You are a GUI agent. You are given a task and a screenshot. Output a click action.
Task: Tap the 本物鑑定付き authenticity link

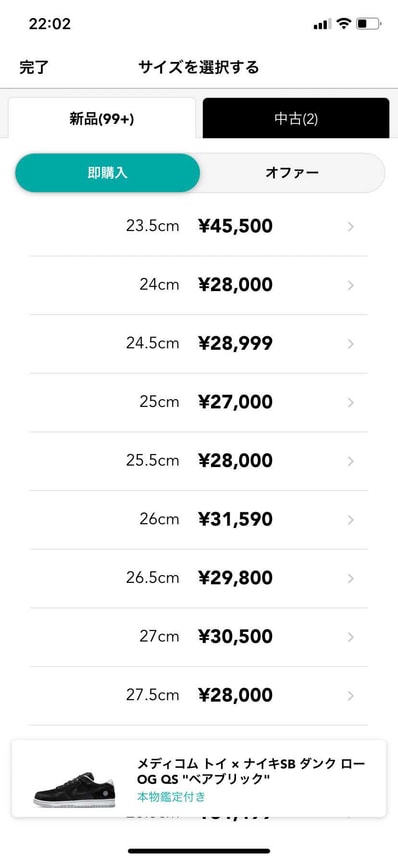[x=171, y=796]
